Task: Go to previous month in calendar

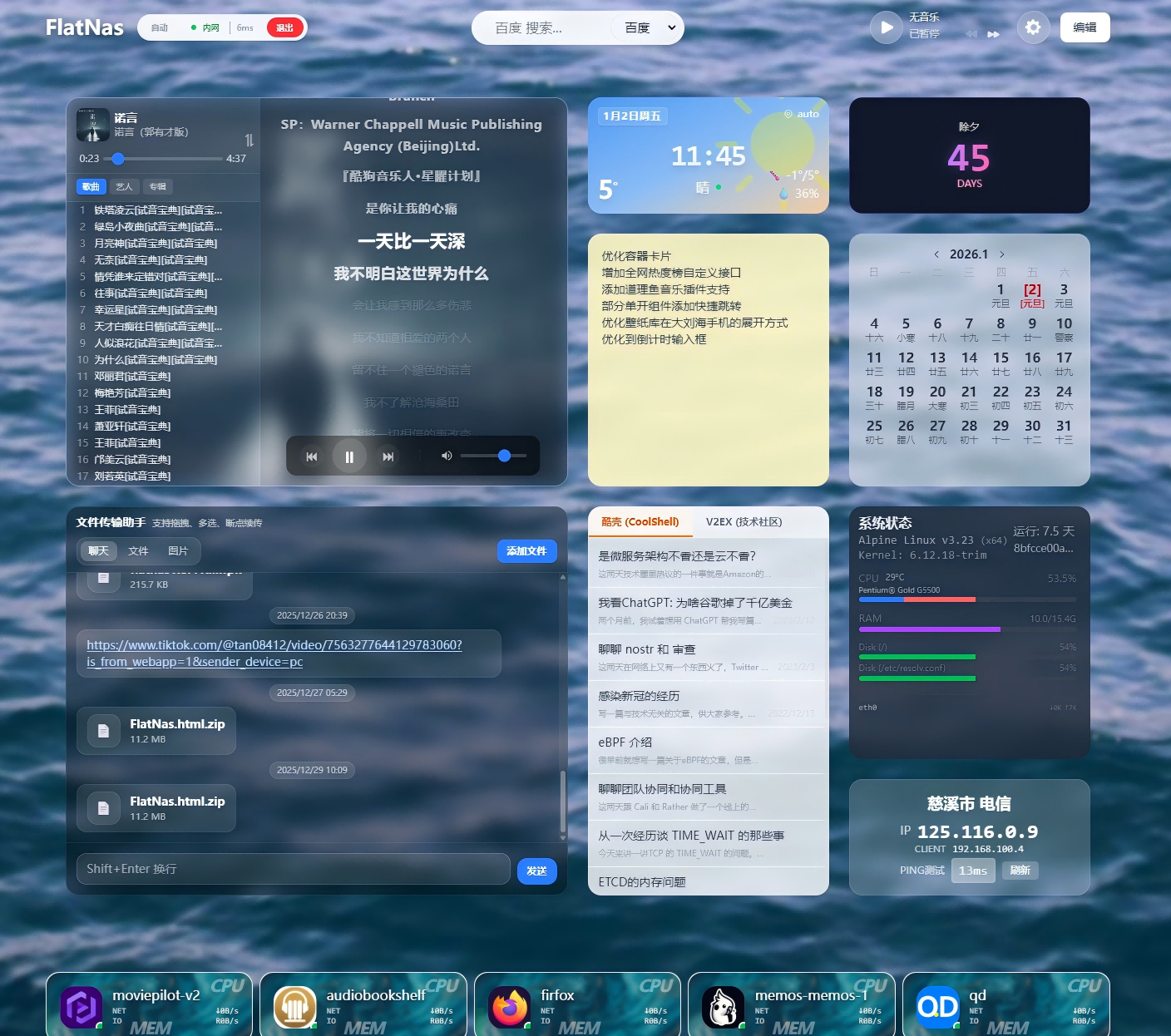Action: 936,254
